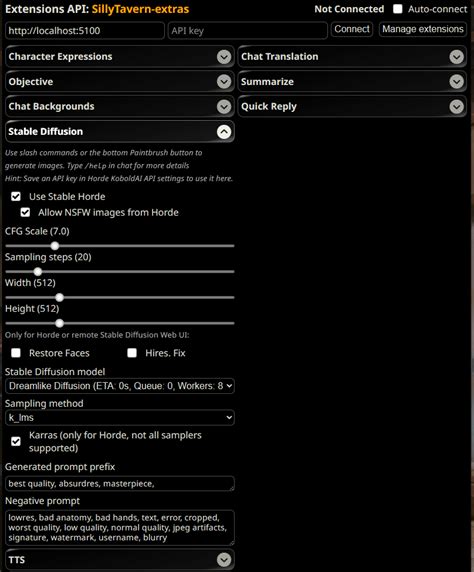Expand the Character Expressions chevron icon
The width and height of the screenshot is (474, 572).
(224, 57)
